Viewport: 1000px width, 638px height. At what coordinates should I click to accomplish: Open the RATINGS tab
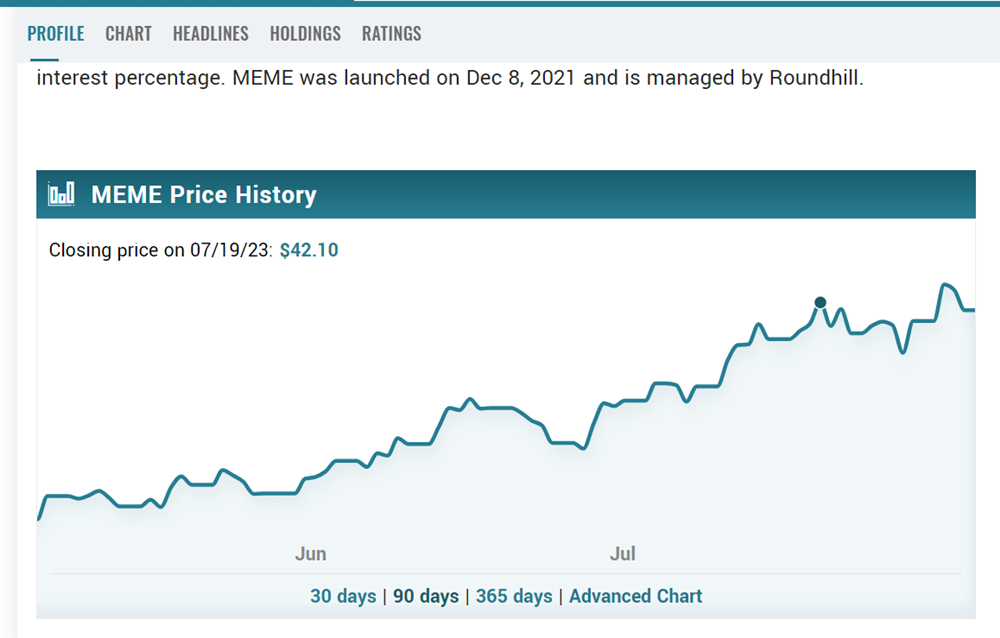[x=391, y=33]
